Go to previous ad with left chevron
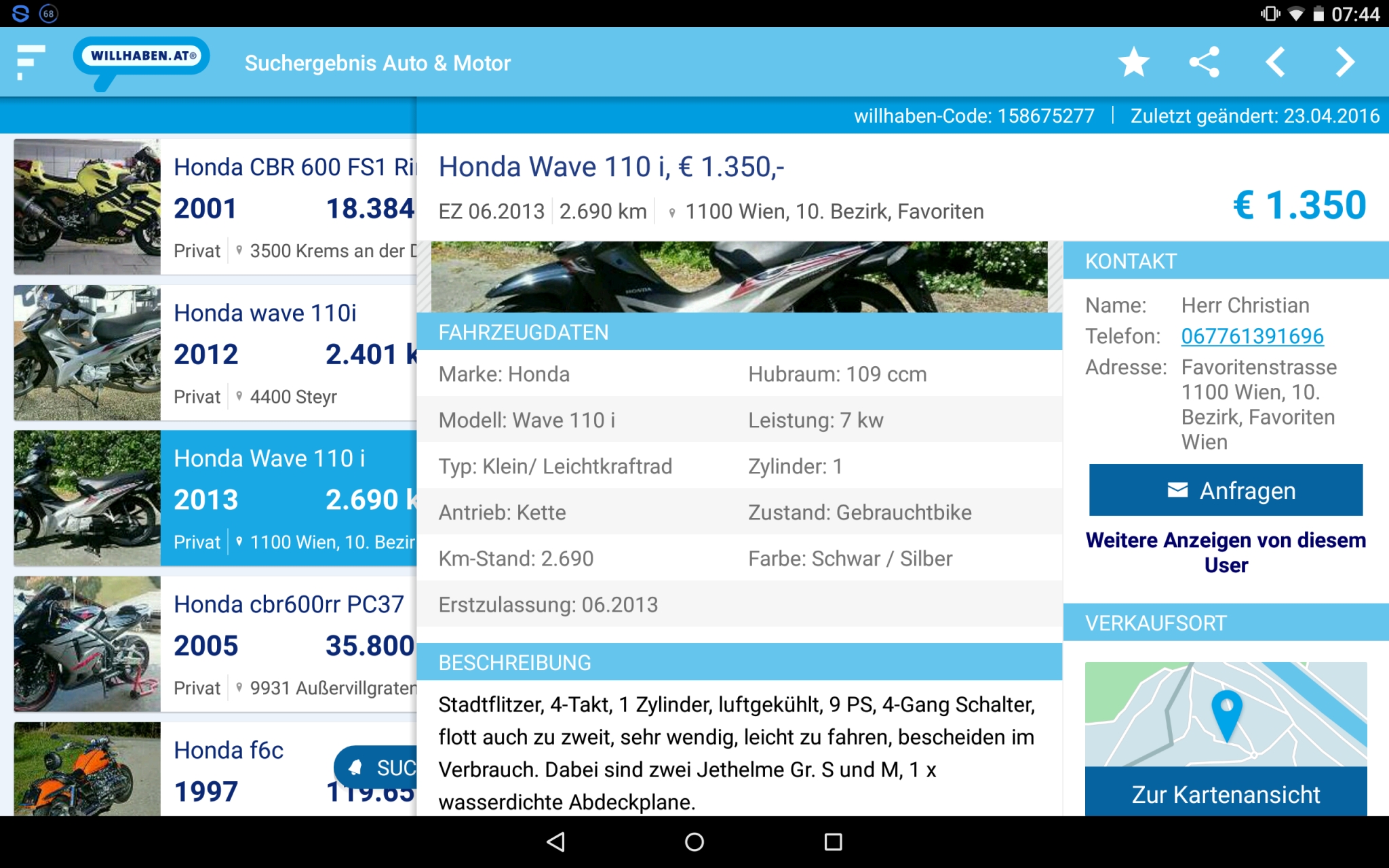 [x=1275, y=62]
